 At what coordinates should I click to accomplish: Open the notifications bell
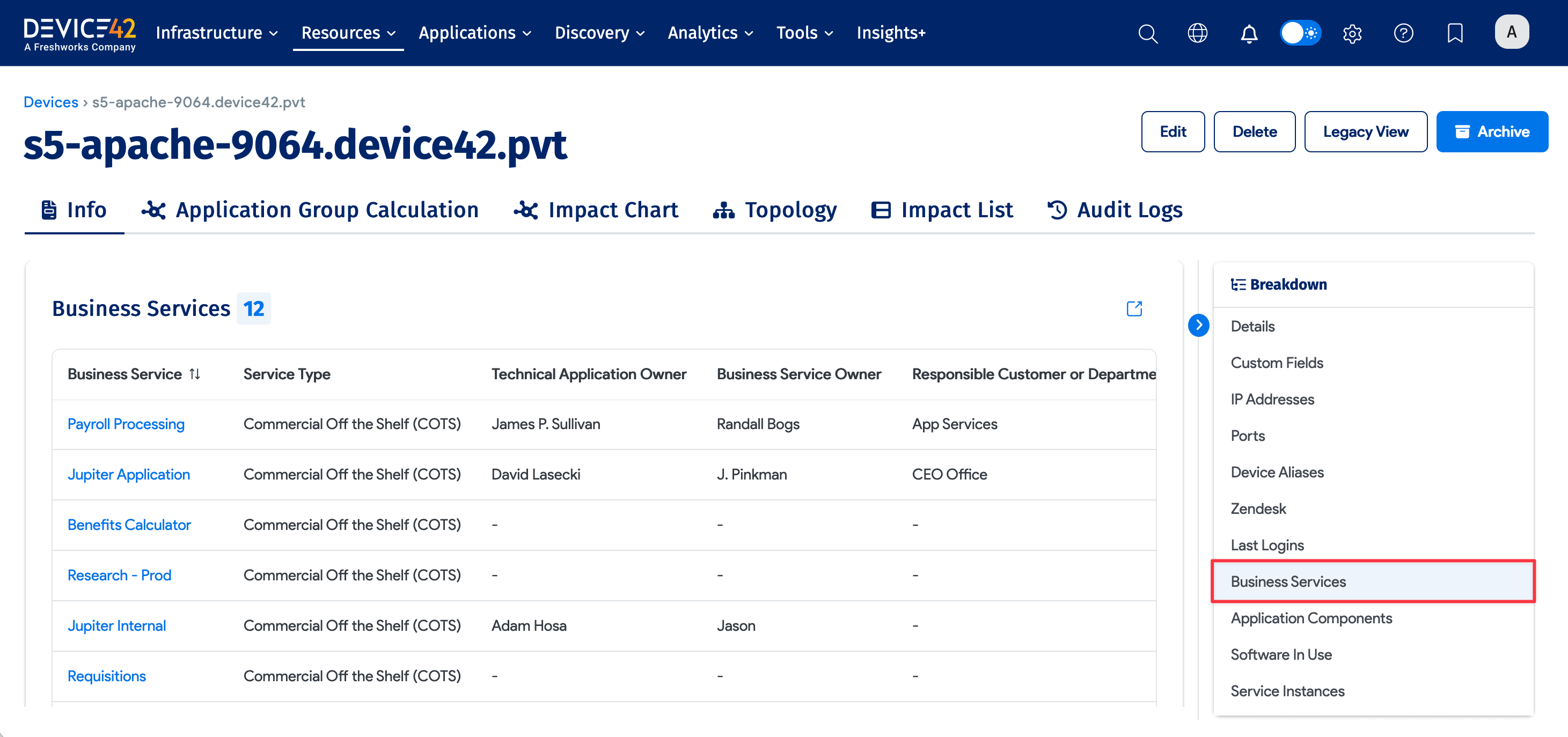tap(1249, 33)
